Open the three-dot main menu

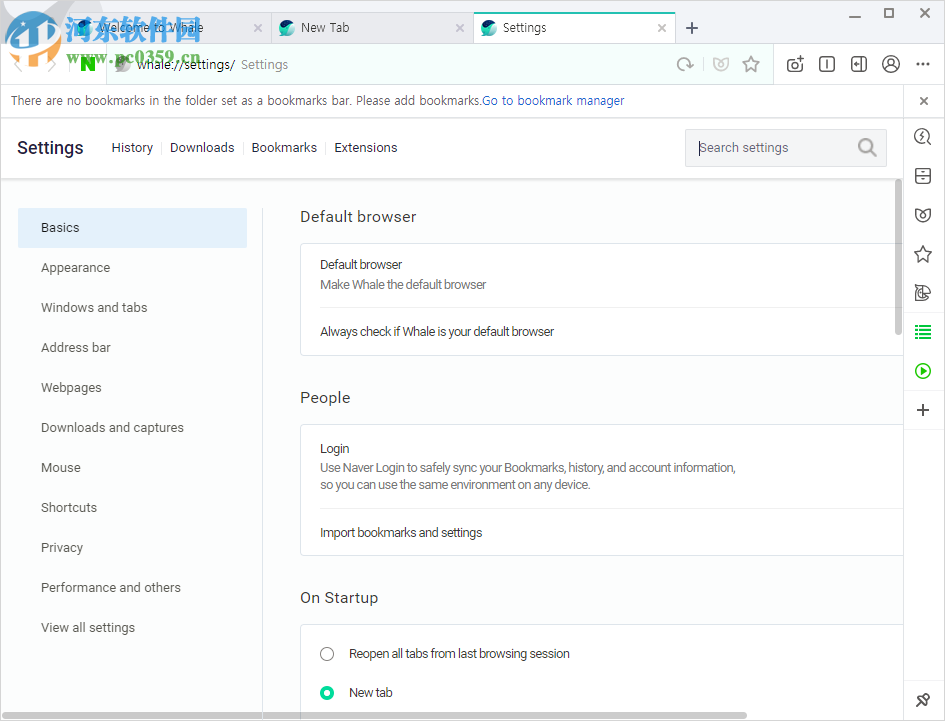coord(923,64)
